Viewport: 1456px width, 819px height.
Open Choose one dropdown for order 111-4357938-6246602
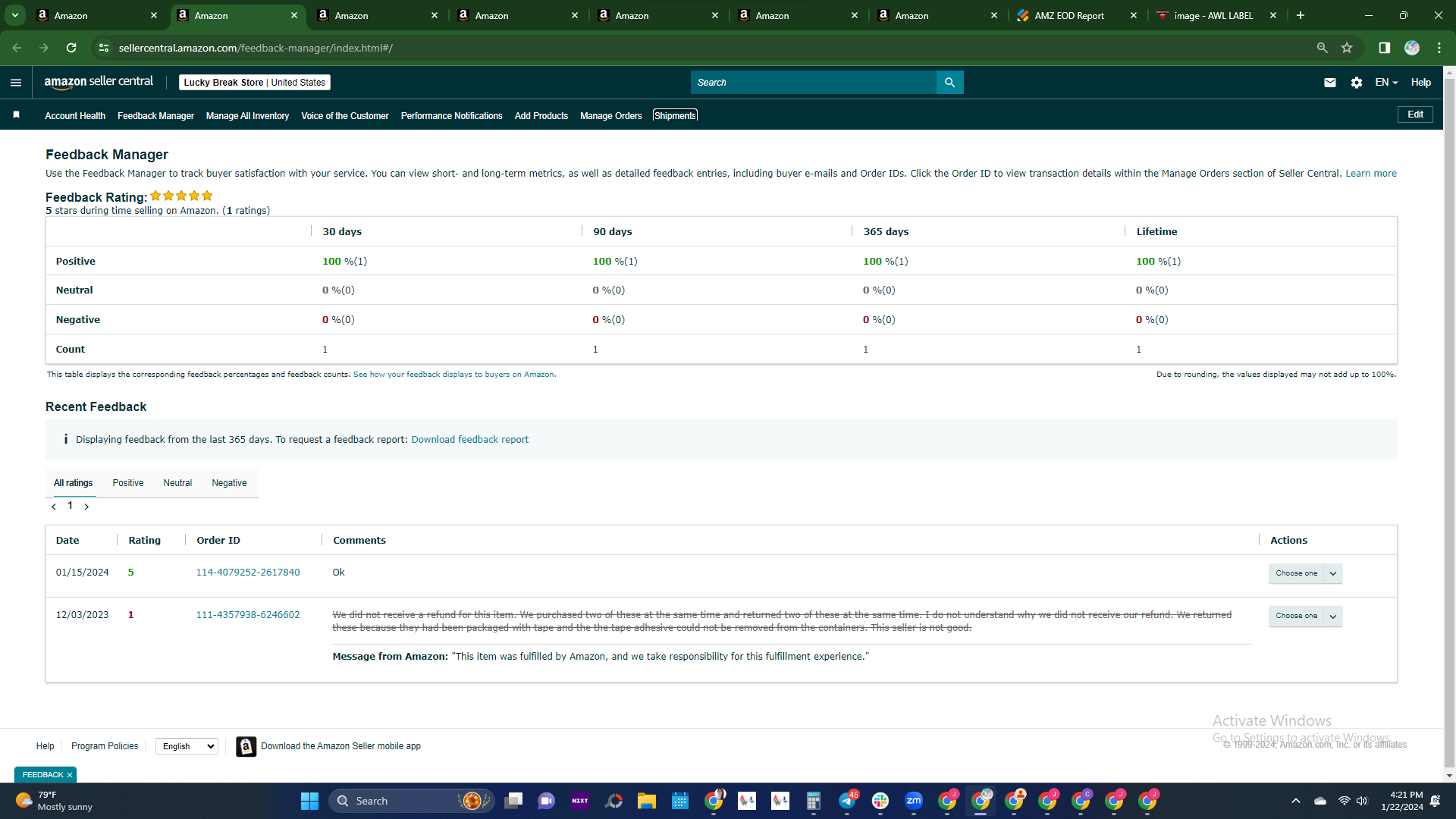pos(1305,616)
